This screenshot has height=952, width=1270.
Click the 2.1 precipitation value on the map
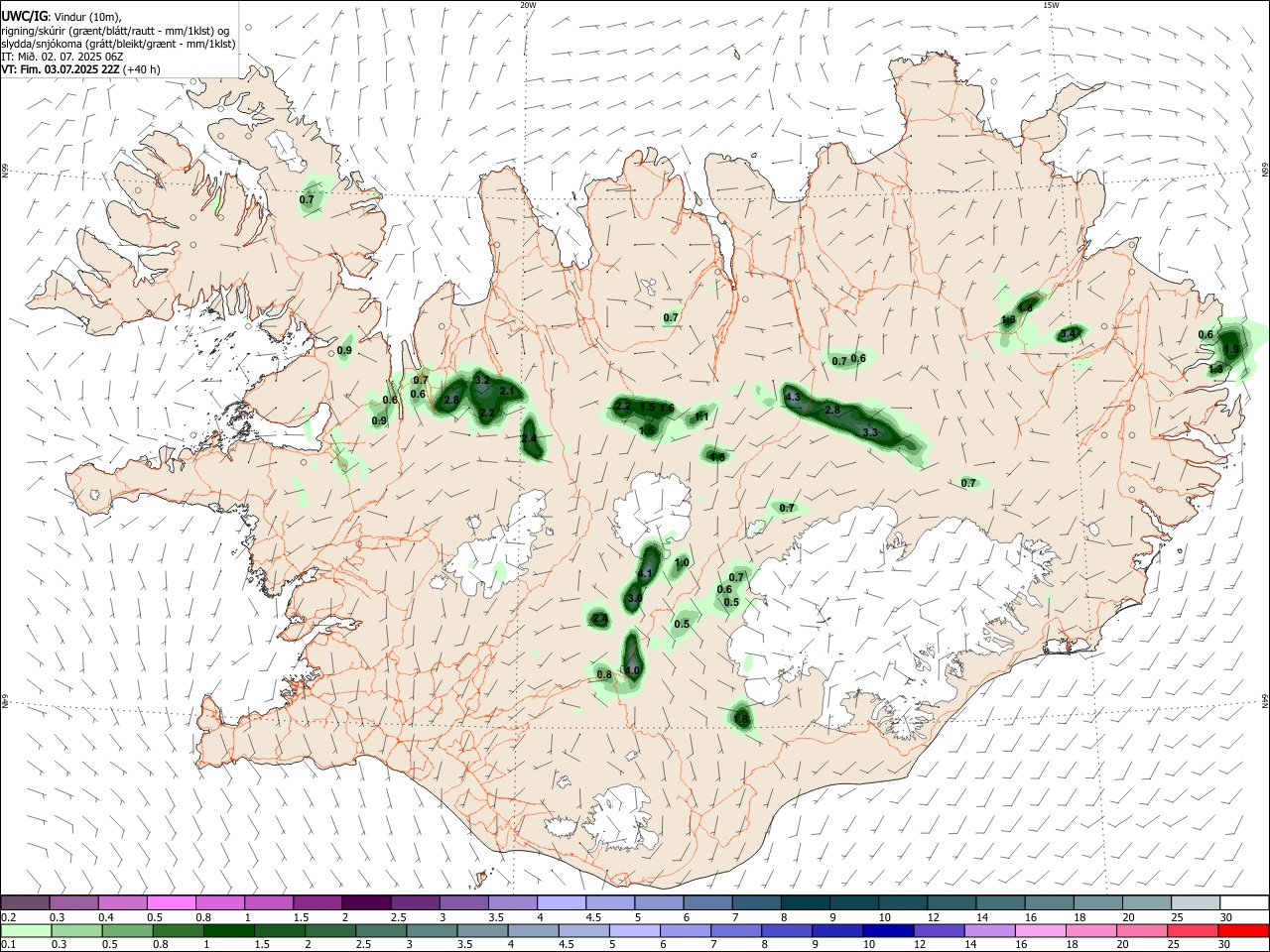507,392
